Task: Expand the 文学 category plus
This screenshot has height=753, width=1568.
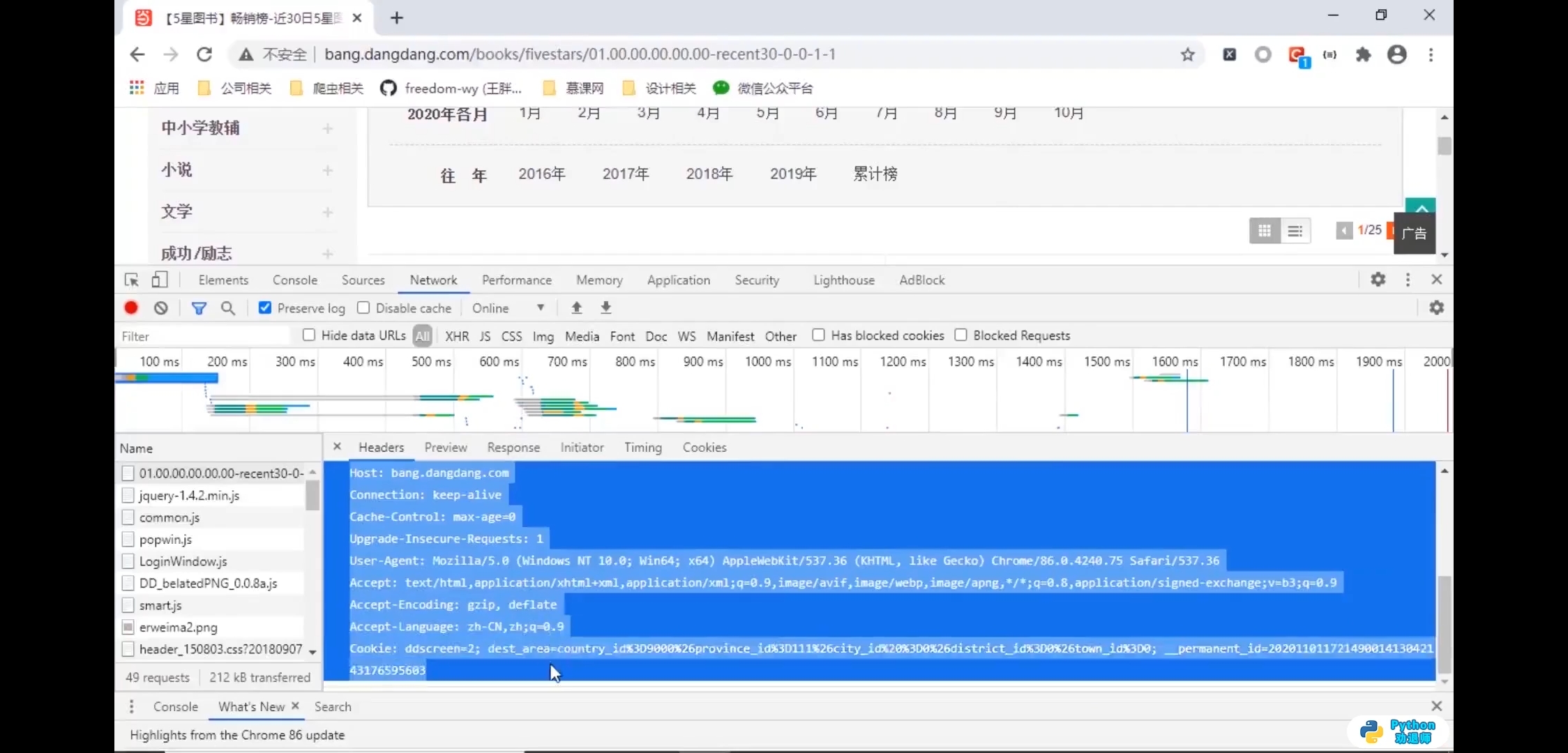Action: pyautogui.click(x=328, y=212)
